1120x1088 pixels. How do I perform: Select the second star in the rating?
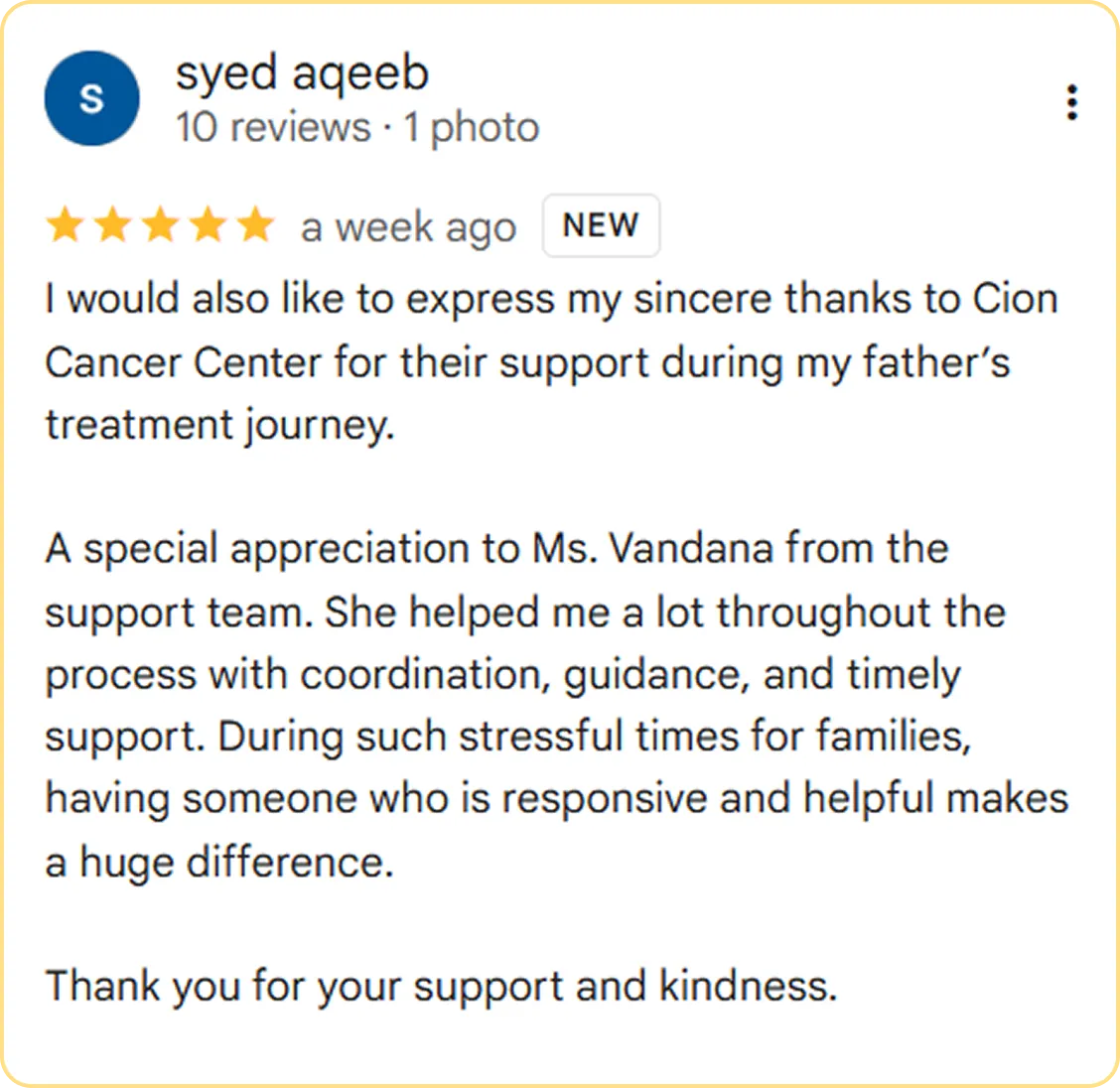tap(114, 225)
